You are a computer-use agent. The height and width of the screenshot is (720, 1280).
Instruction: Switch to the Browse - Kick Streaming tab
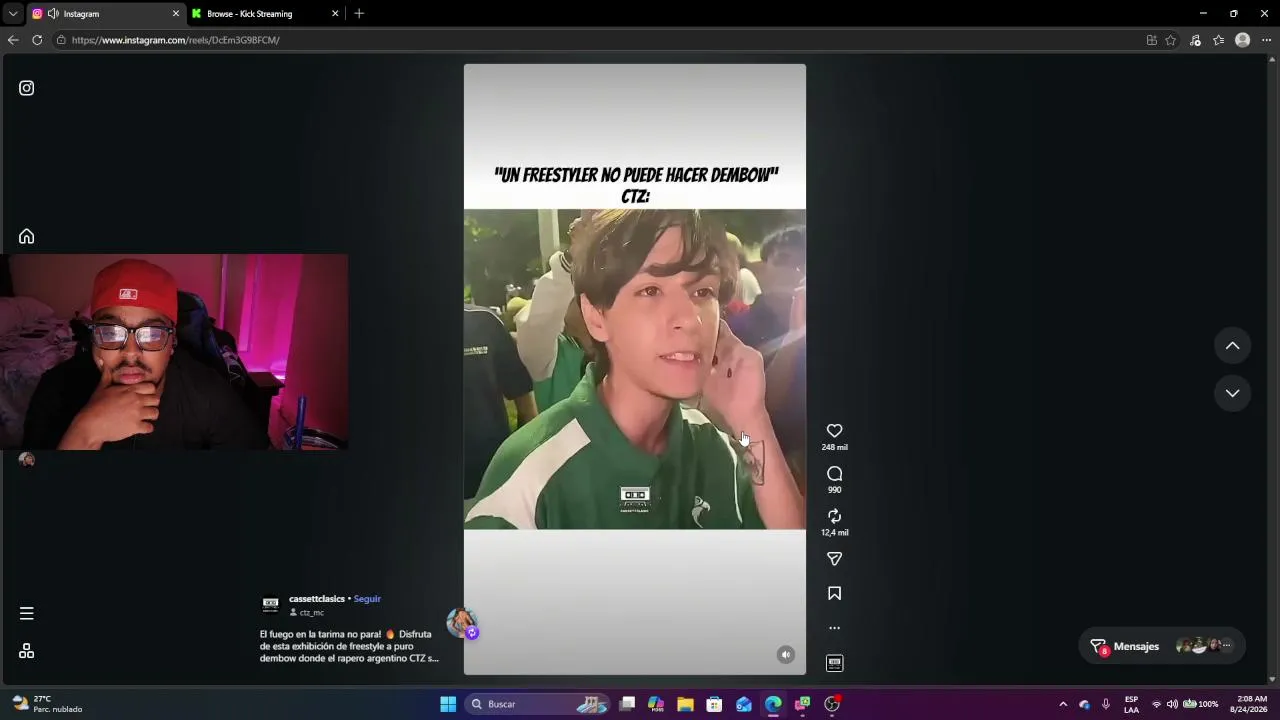point(266,14)
